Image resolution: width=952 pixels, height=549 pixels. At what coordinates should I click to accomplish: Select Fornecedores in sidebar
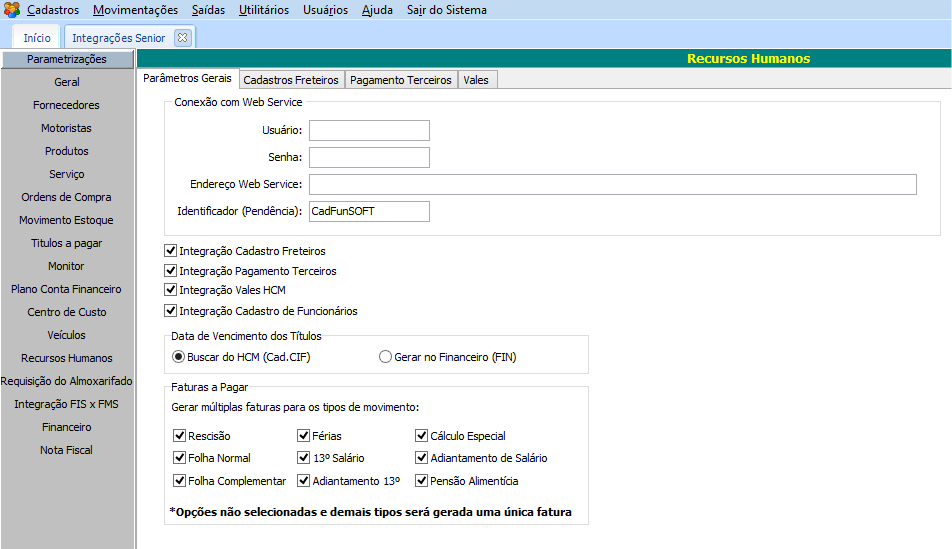pos(67,105)
